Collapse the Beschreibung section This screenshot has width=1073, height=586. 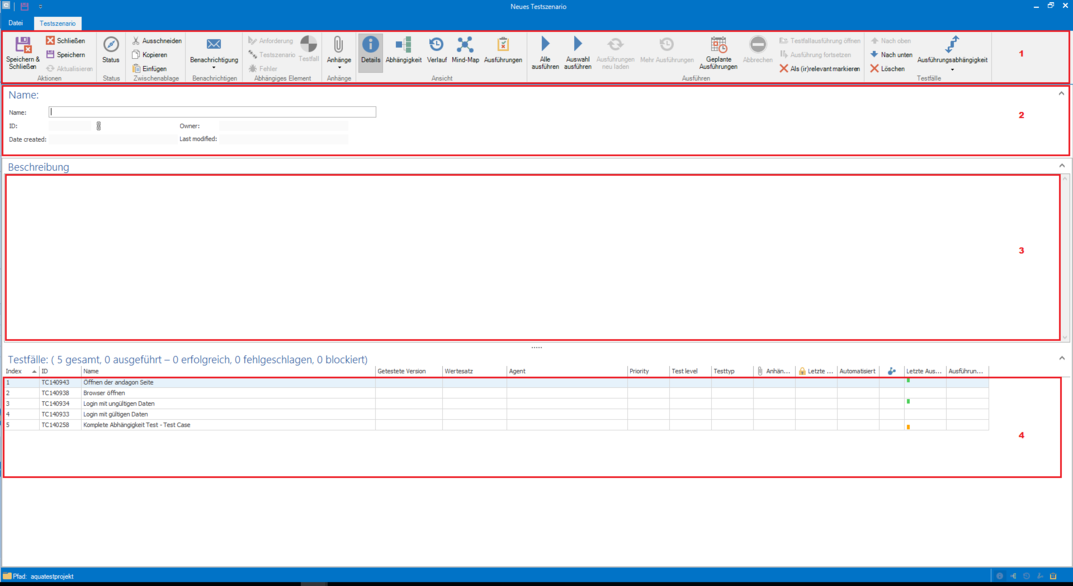click(1062, 166)
